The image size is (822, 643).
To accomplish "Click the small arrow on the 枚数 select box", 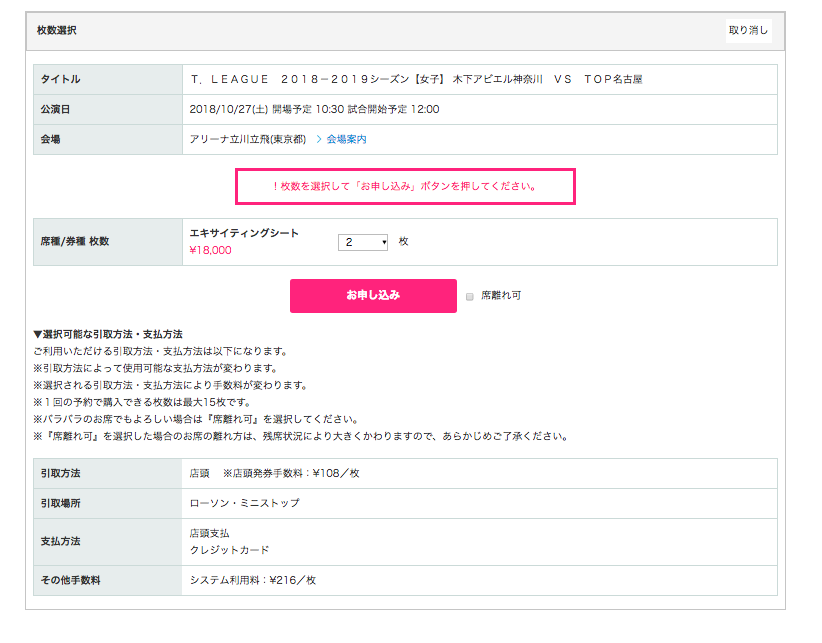I will [384, 242].
